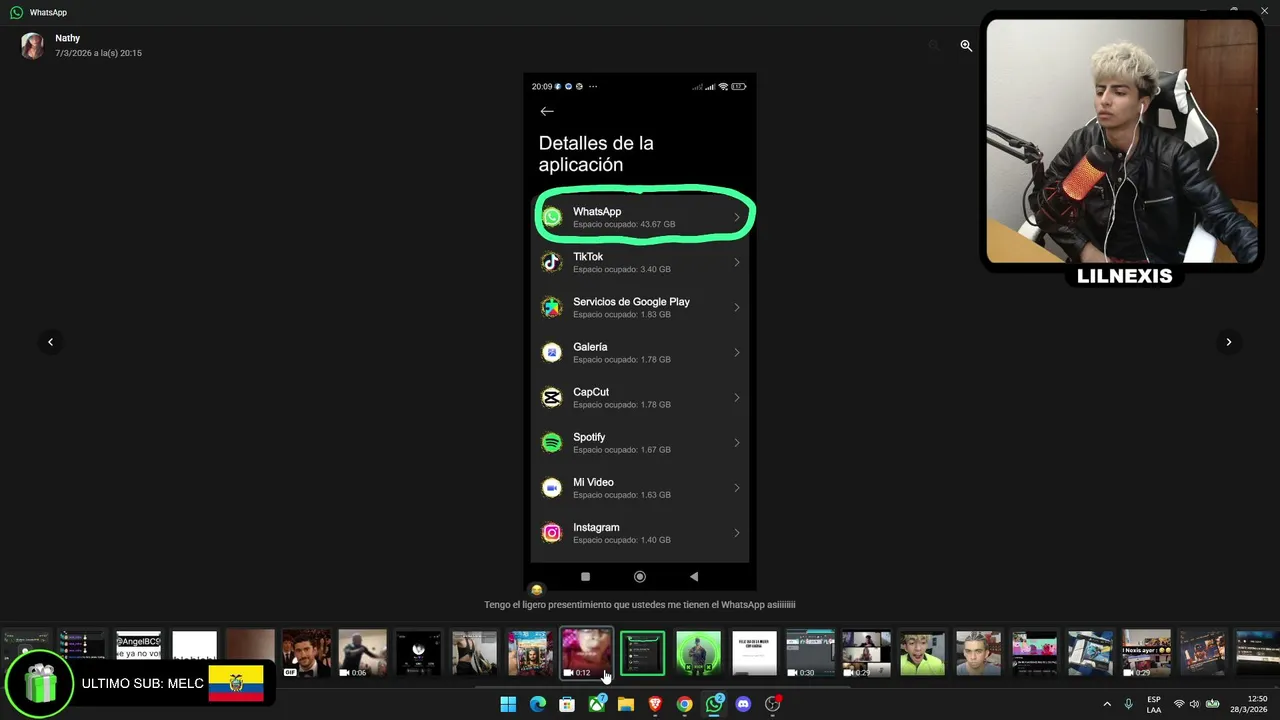The height and width of the screenshot is (720, 1280).
Task: Select the green-bordered app list thumbnail
Action: [x=642, y=653]
